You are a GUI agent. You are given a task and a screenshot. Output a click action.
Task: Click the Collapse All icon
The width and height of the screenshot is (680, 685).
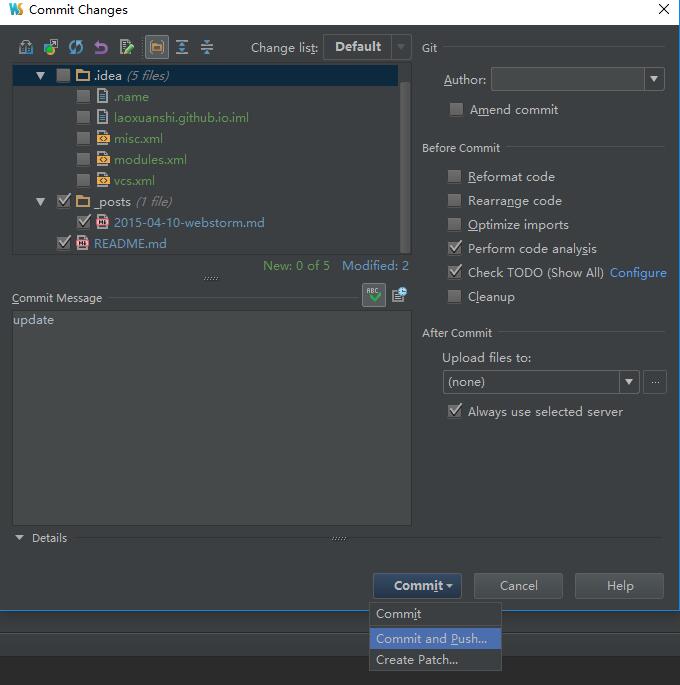coord(207,47)
